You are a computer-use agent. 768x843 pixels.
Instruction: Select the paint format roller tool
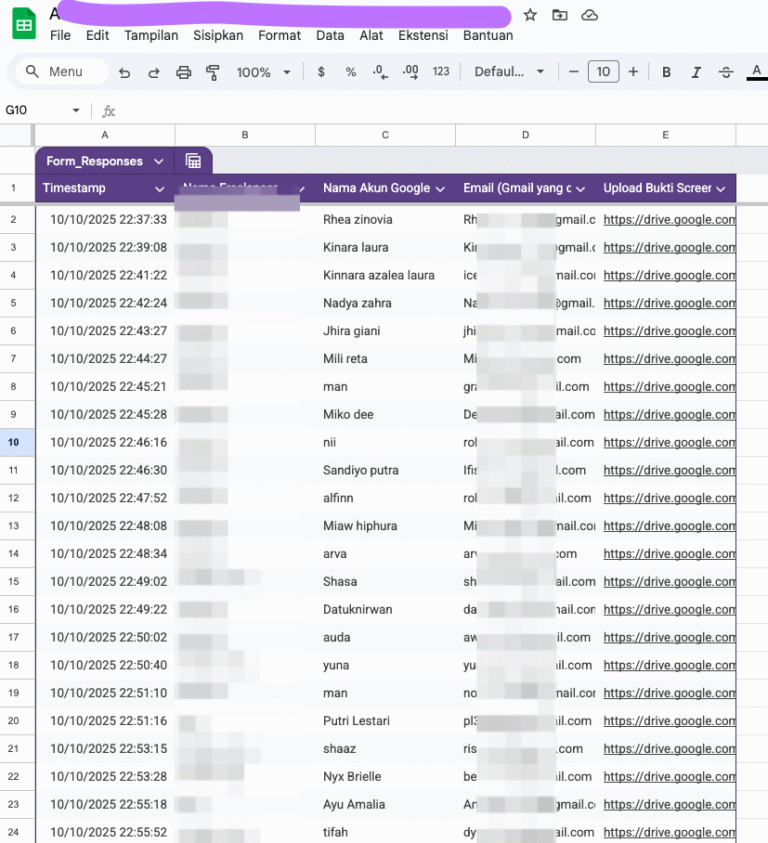pos(212,72)
